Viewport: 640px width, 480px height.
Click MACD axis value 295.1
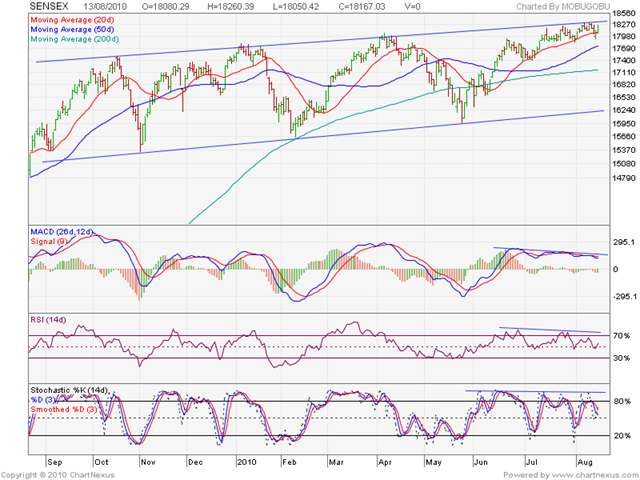(x=624, y=242)
